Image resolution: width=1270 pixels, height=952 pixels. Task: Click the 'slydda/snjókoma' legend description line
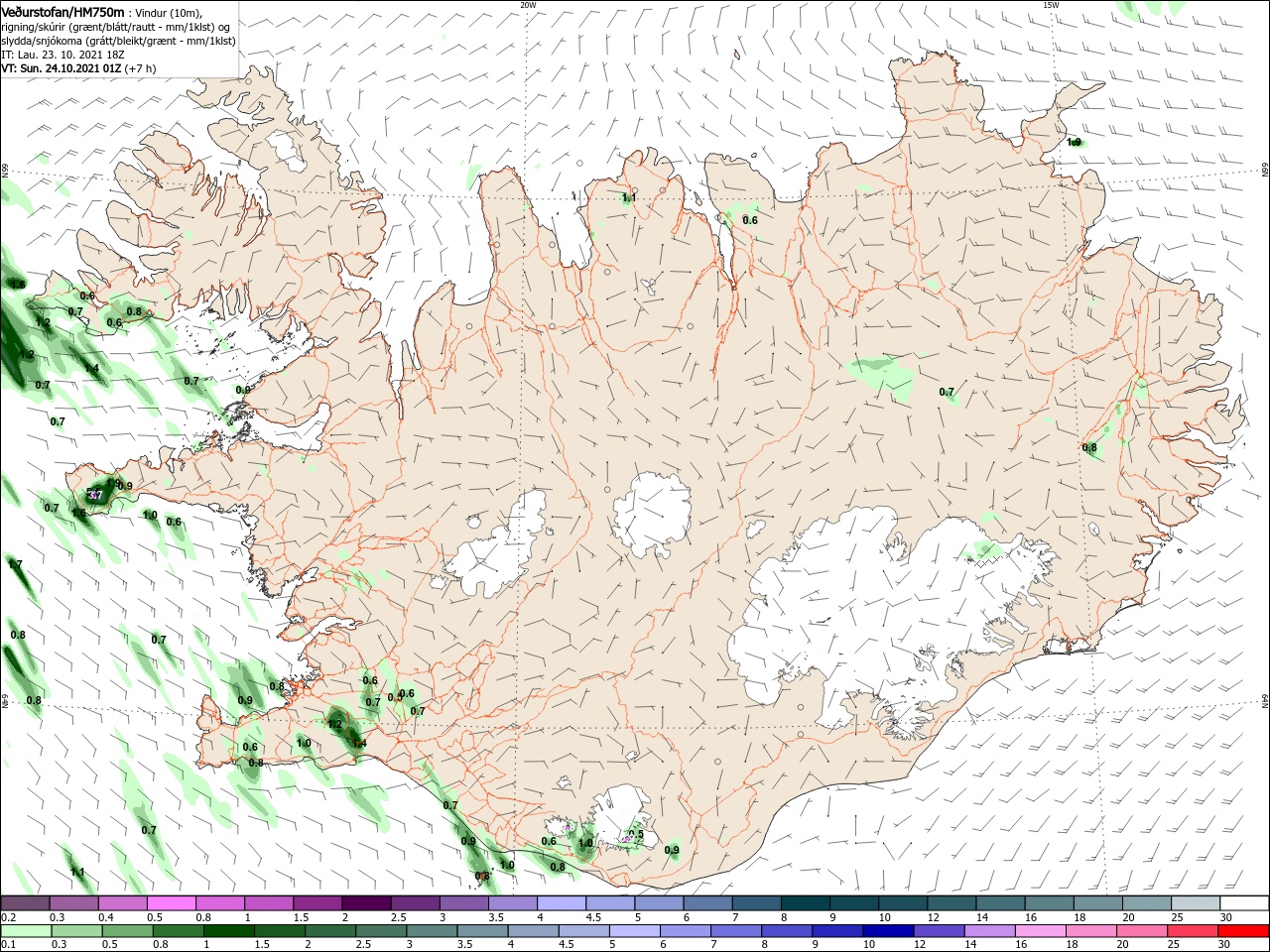[x=118, y=42]
